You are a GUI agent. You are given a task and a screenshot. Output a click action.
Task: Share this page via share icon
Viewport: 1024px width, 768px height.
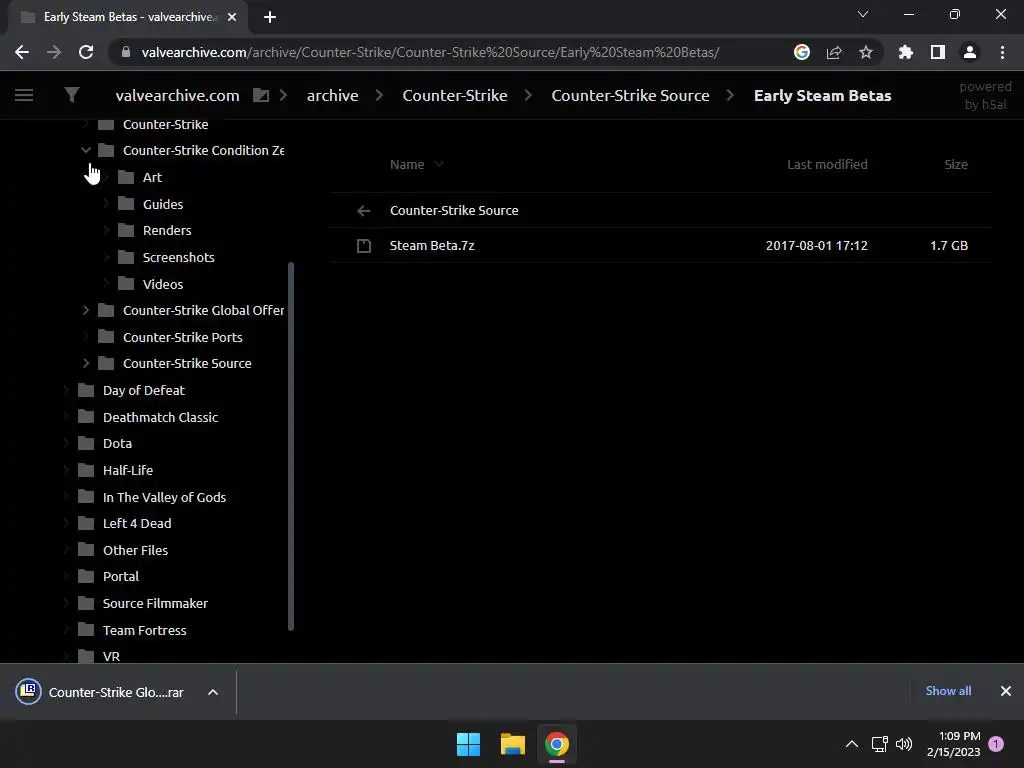834,52
